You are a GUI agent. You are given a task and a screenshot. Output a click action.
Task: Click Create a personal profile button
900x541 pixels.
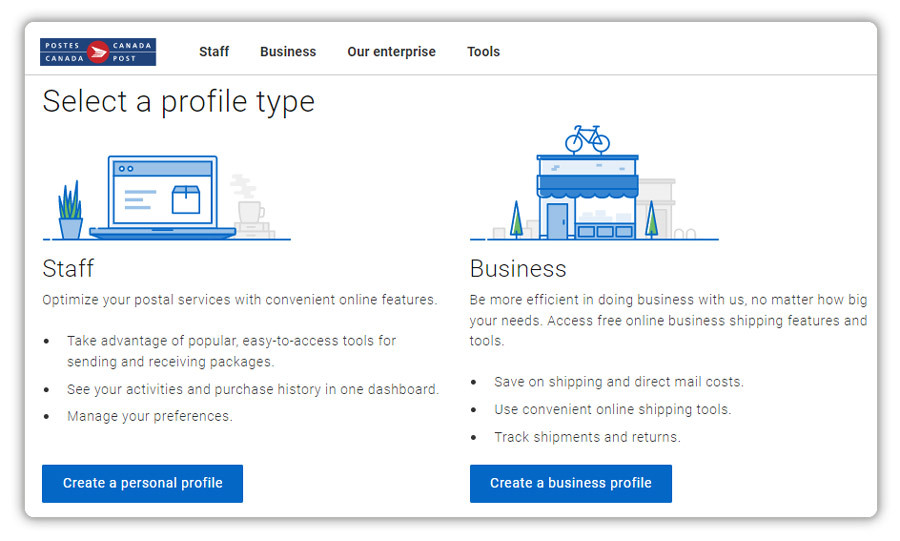[x=142, y=483]
